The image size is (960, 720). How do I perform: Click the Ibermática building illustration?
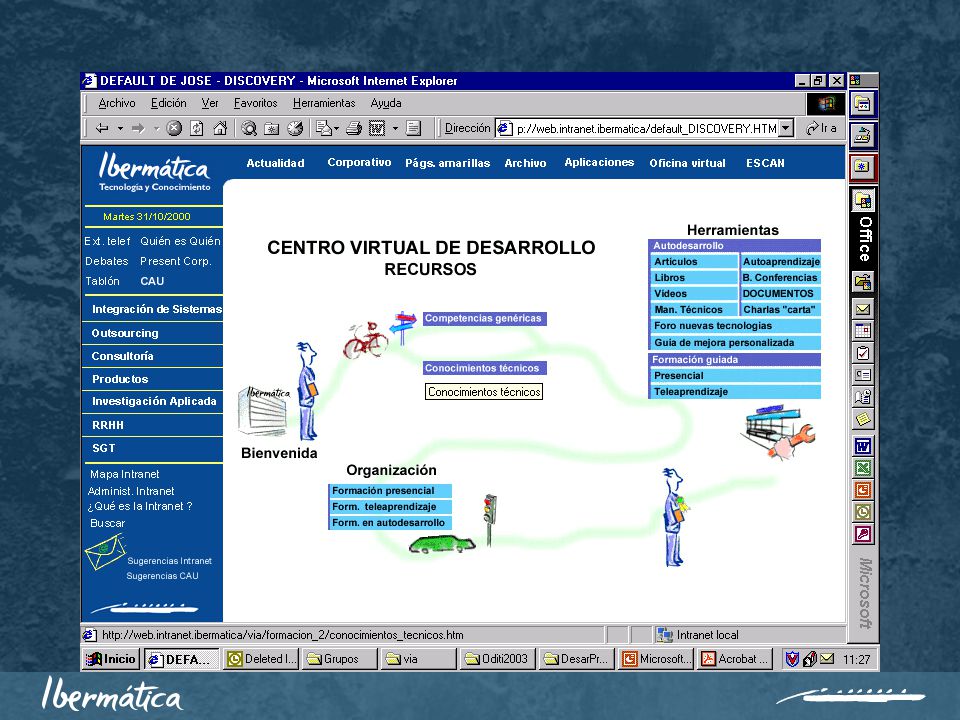pyautogui.click(x=263, y=410)
